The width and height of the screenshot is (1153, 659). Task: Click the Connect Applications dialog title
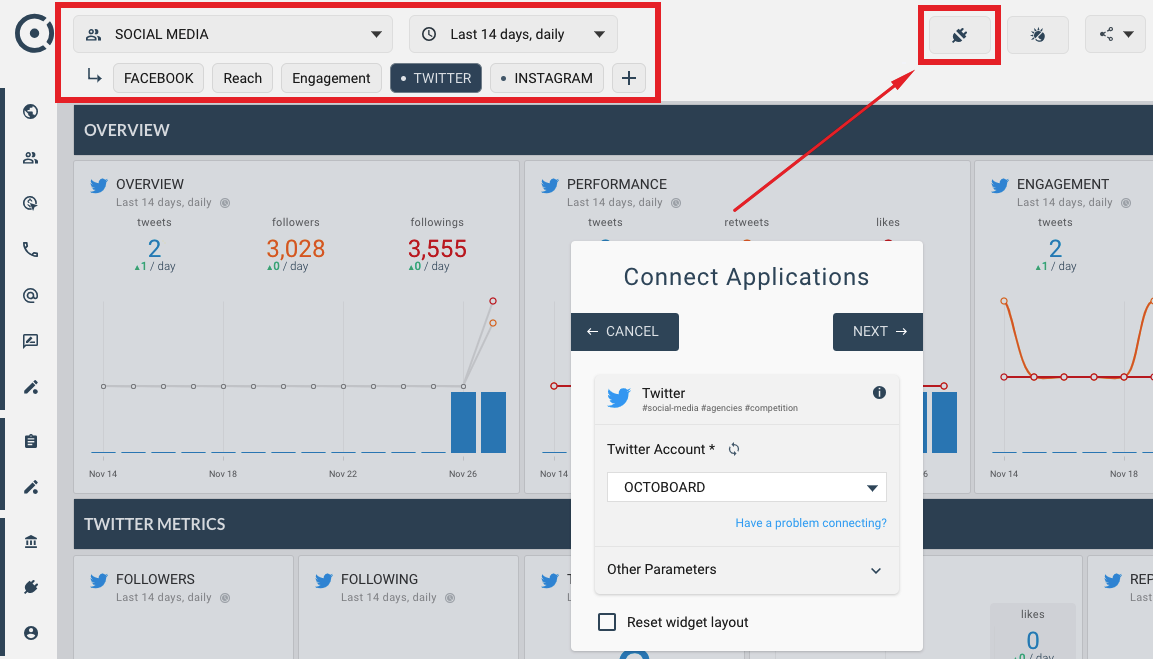746,277
